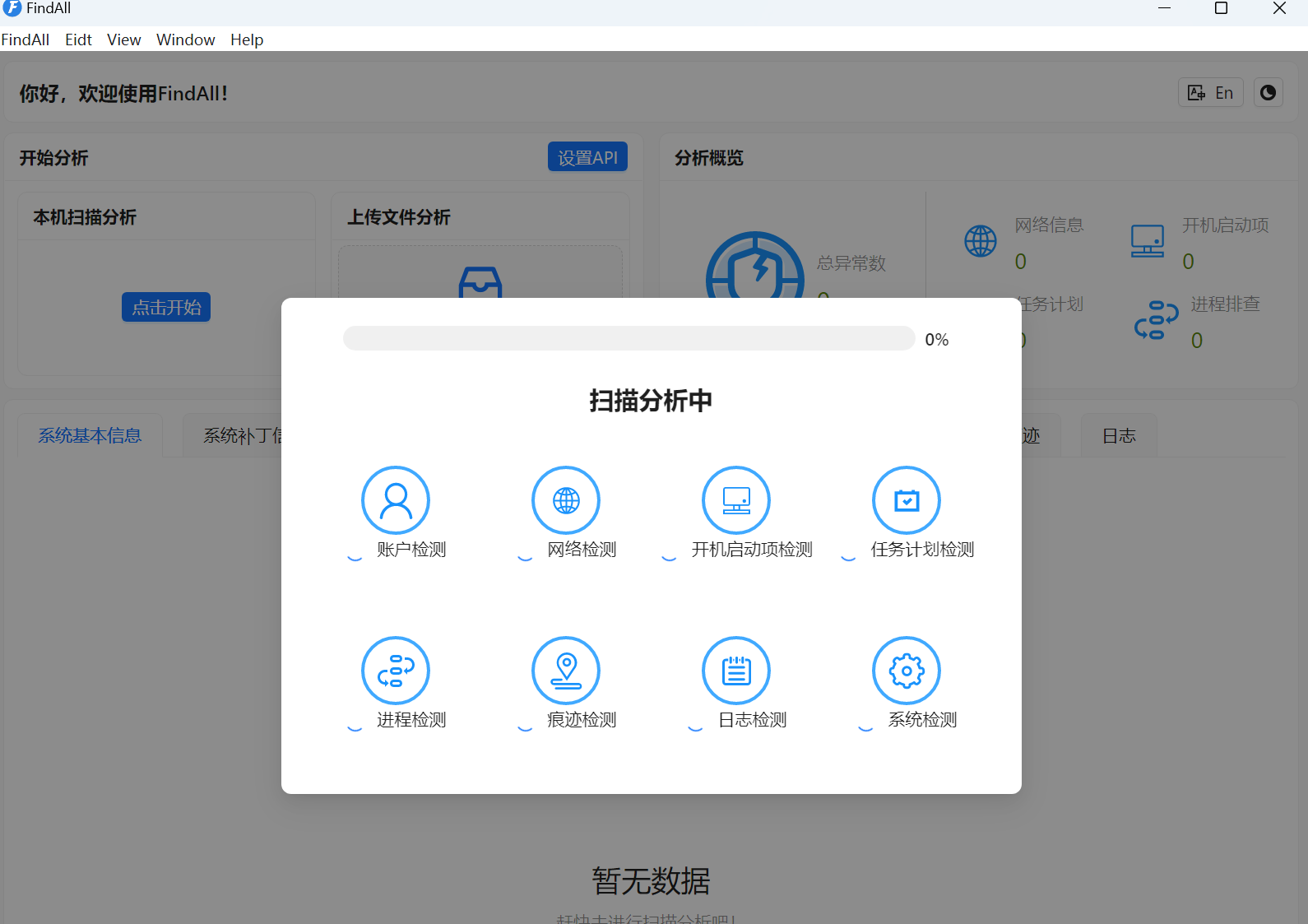1308x924 pixels.
Task: Click the 上传文件分析 heading
Action: tap(398, 217)
